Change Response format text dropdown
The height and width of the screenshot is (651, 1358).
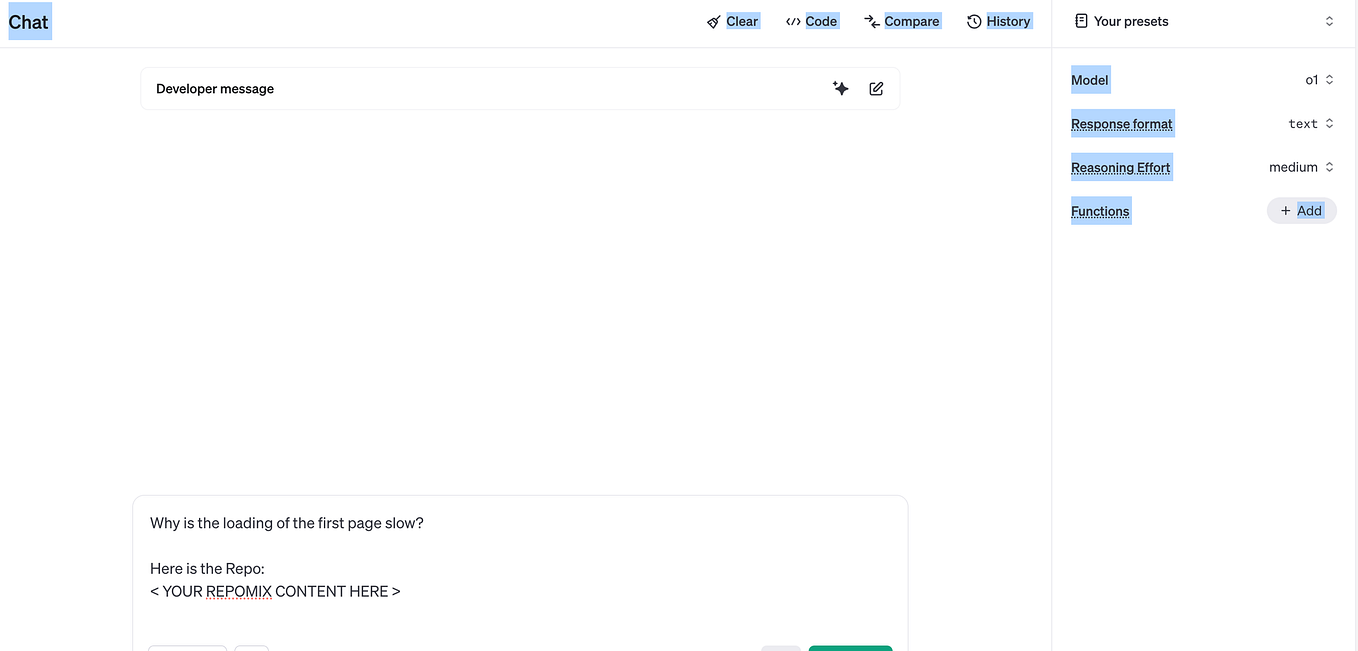[x=1311, y=124]
